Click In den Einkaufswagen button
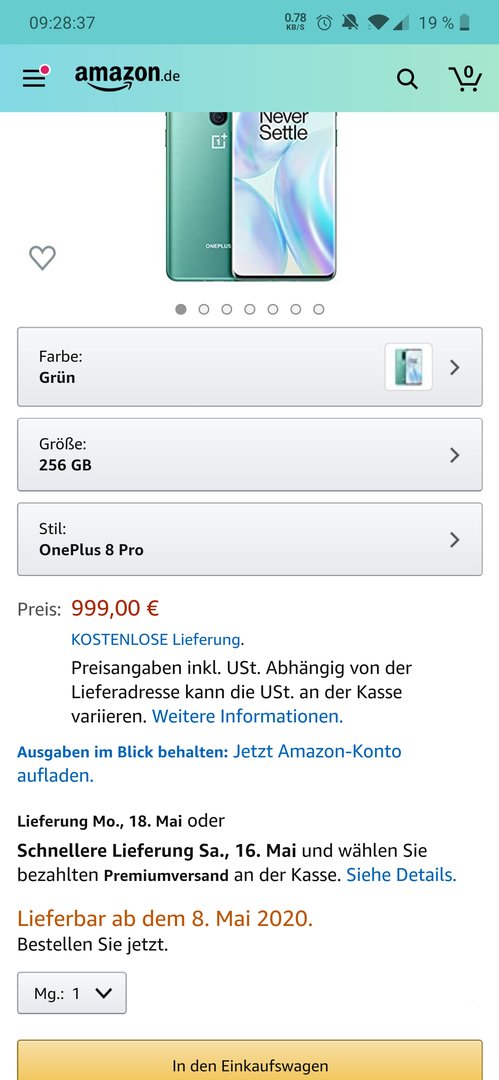The image size is (499, 1080). point(250,1061)
